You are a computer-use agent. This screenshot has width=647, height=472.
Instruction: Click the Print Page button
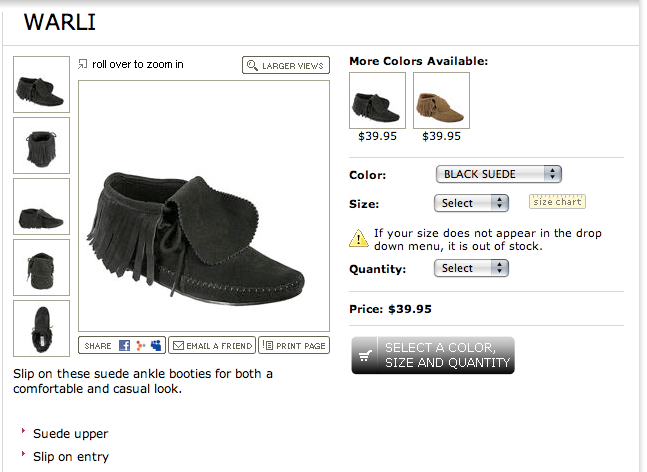(293, 346)
